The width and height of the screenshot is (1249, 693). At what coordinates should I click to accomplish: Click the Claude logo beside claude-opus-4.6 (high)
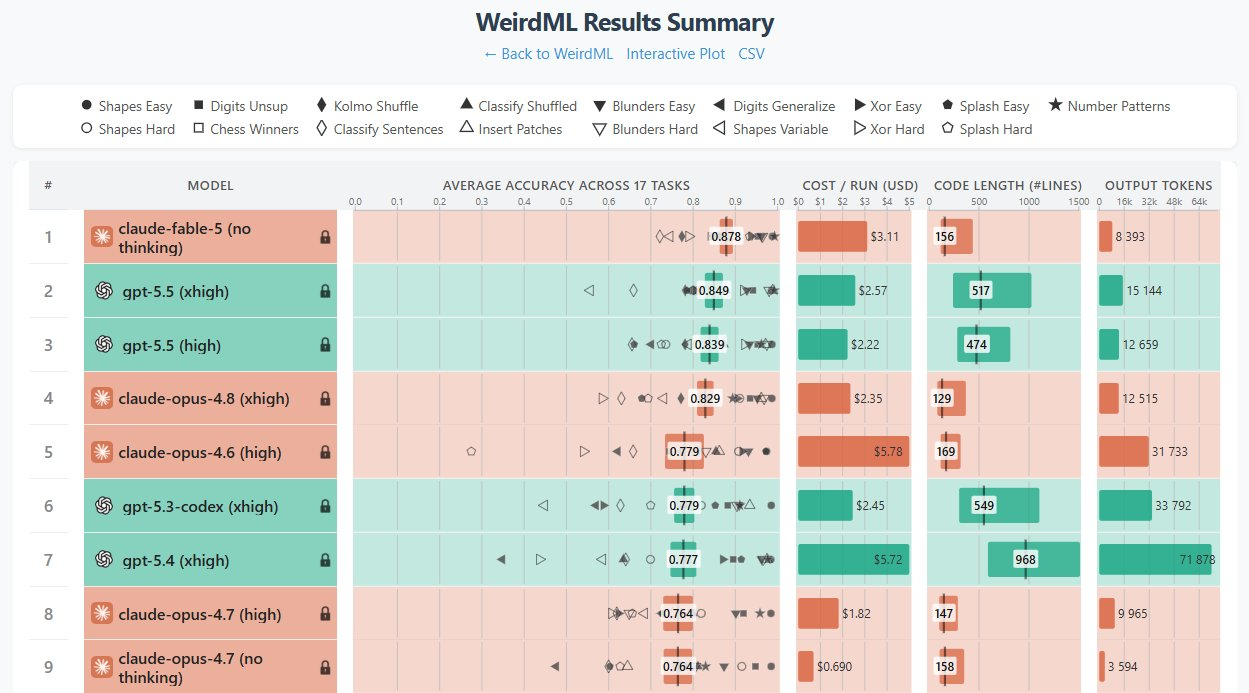[101, 452]
